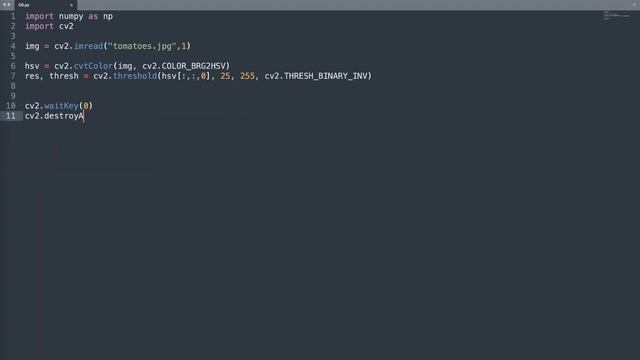Click the alias np on line 1
Viewport: 640px width, 360px height.
tap(108, 16)
